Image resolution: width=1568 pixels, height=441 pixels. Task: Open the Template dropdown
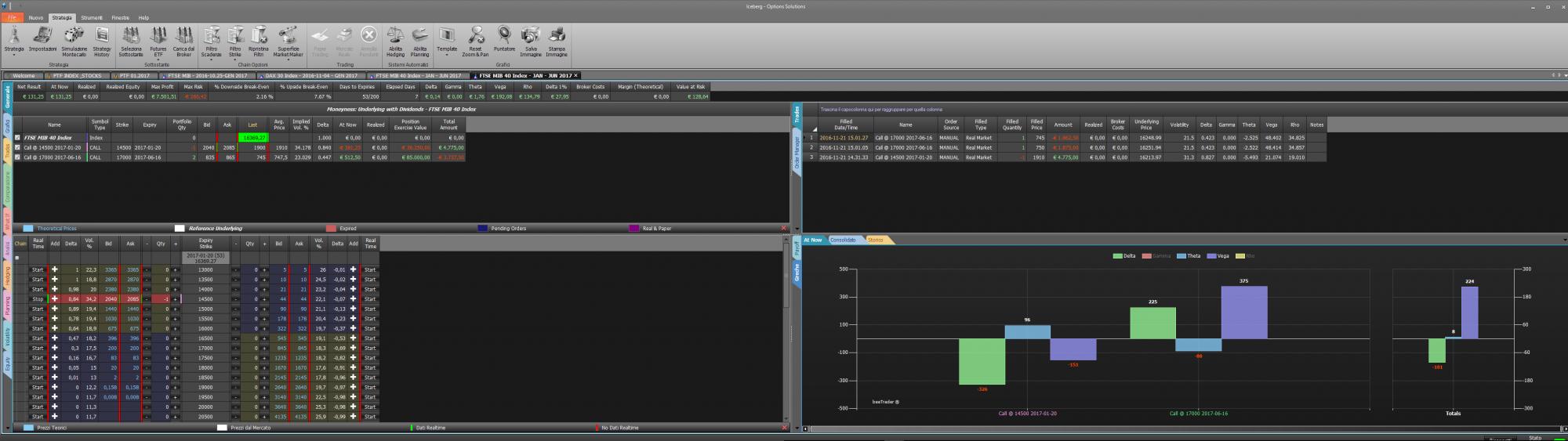pos(447,55)
